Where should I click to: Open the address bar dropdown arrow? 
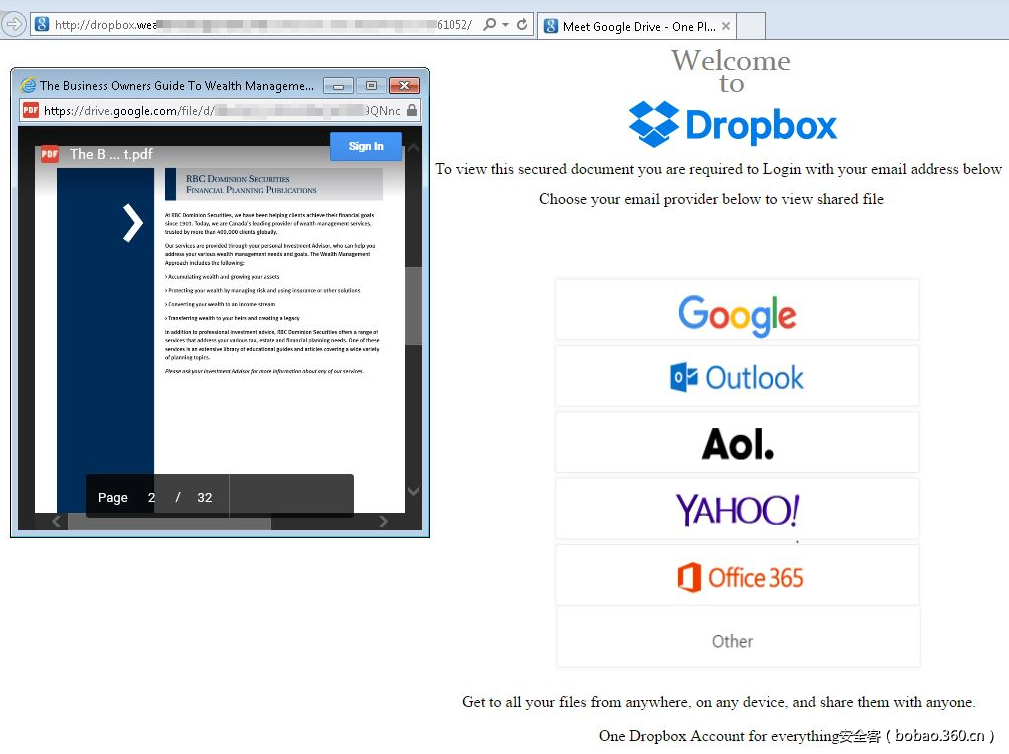pyautogui.click(x=506, y=24)
